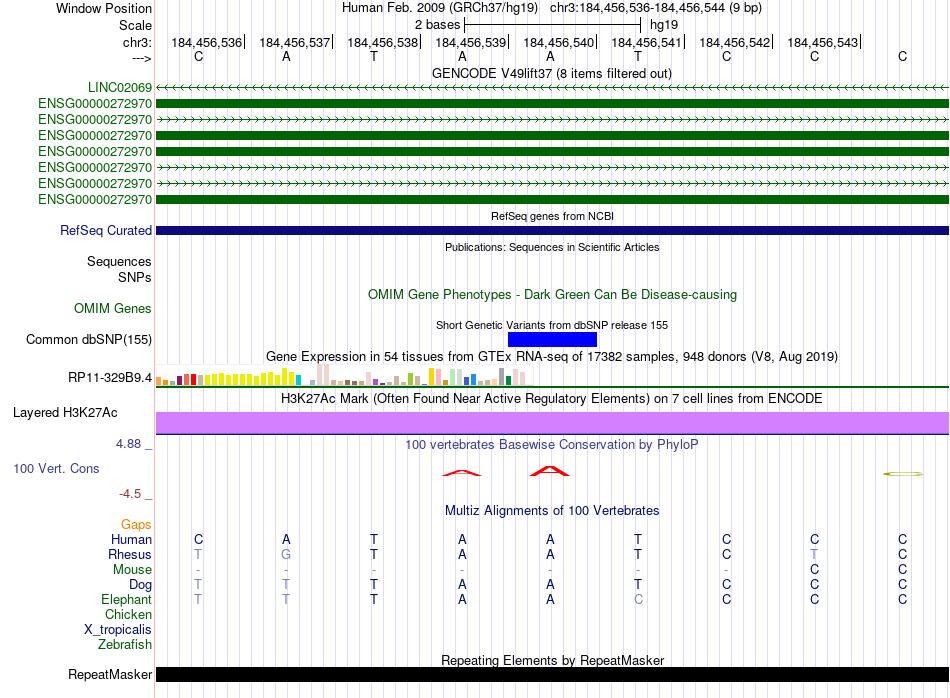Click the RefSeq Curated track label
950x698 pixels.
[x=106, y=231]
